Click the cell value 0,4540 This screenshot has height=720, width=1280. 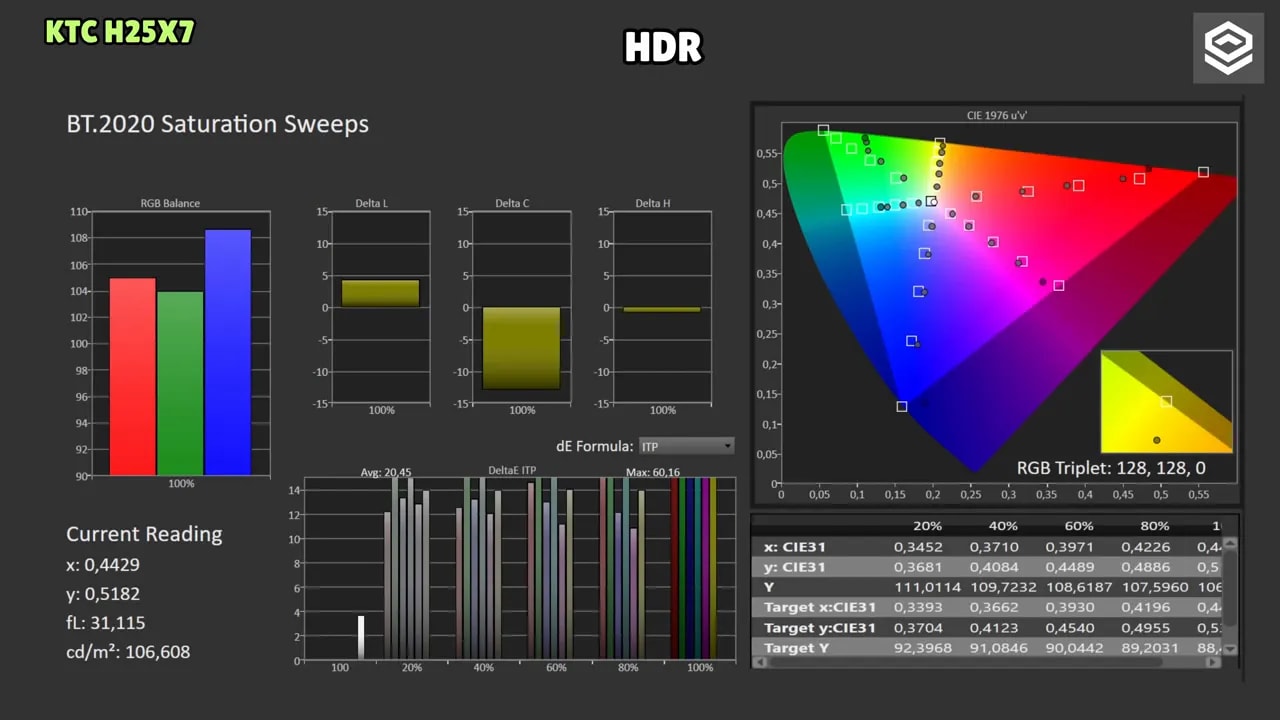coord(1069,628)
